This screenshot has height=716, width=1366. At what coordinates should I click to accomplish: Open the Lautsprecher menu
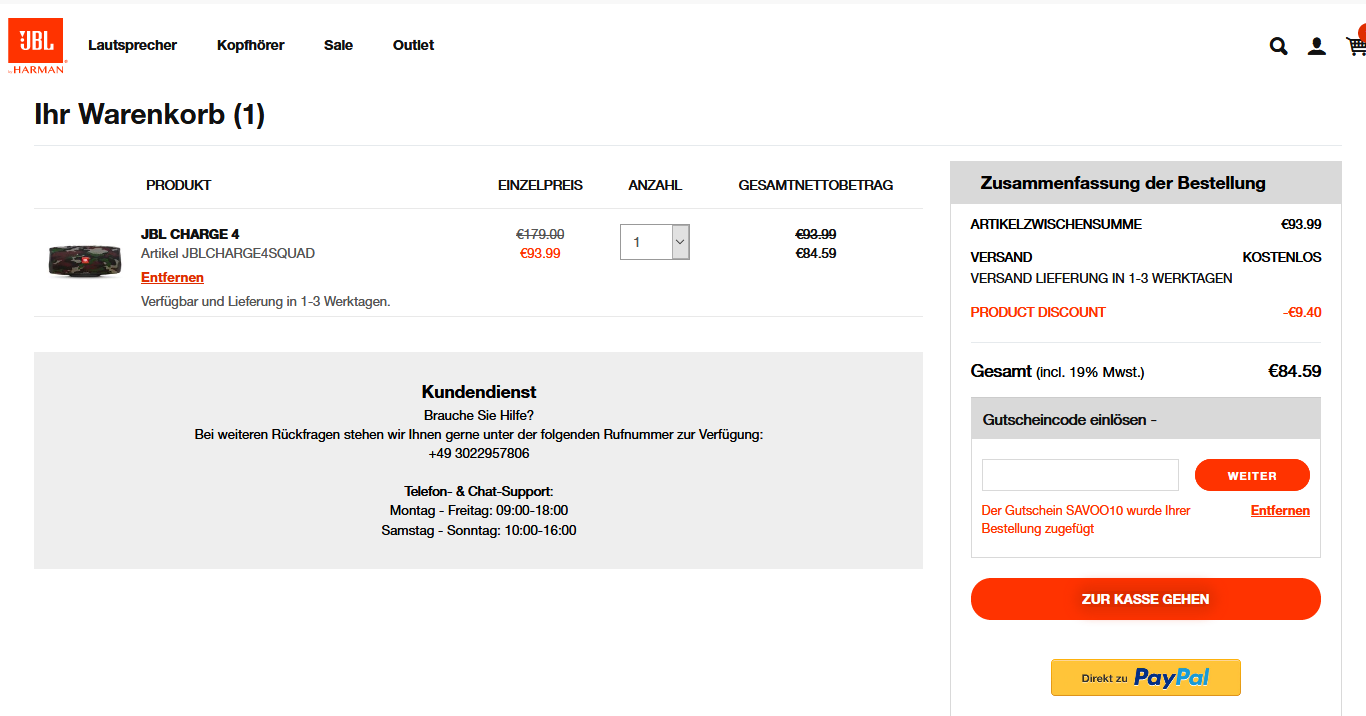pyautogui.click(x=132, y=45)
